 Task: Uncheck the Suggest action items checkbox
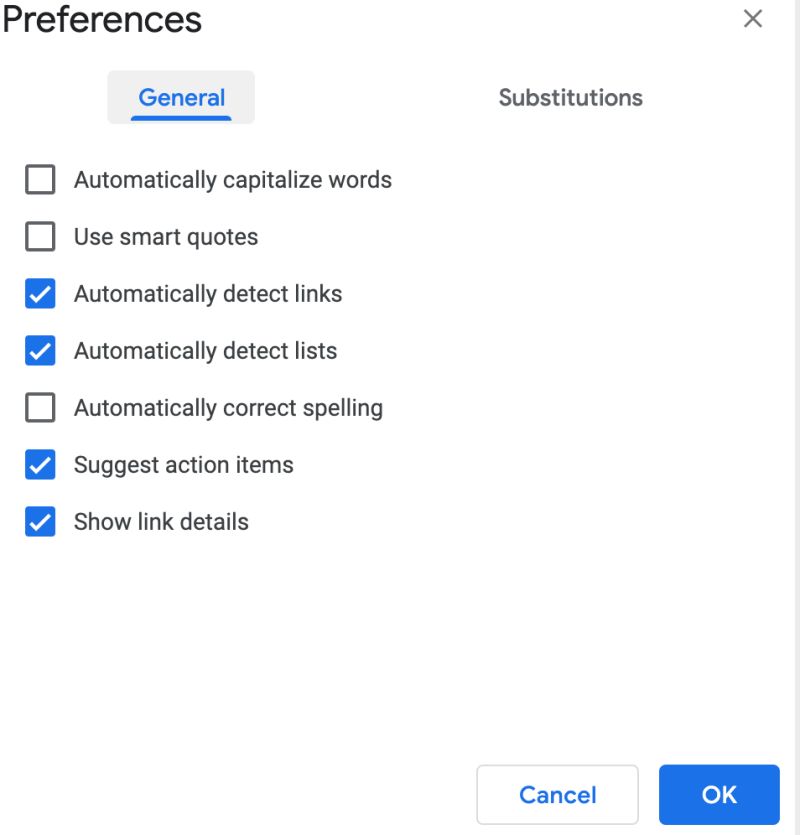point(40,465)
